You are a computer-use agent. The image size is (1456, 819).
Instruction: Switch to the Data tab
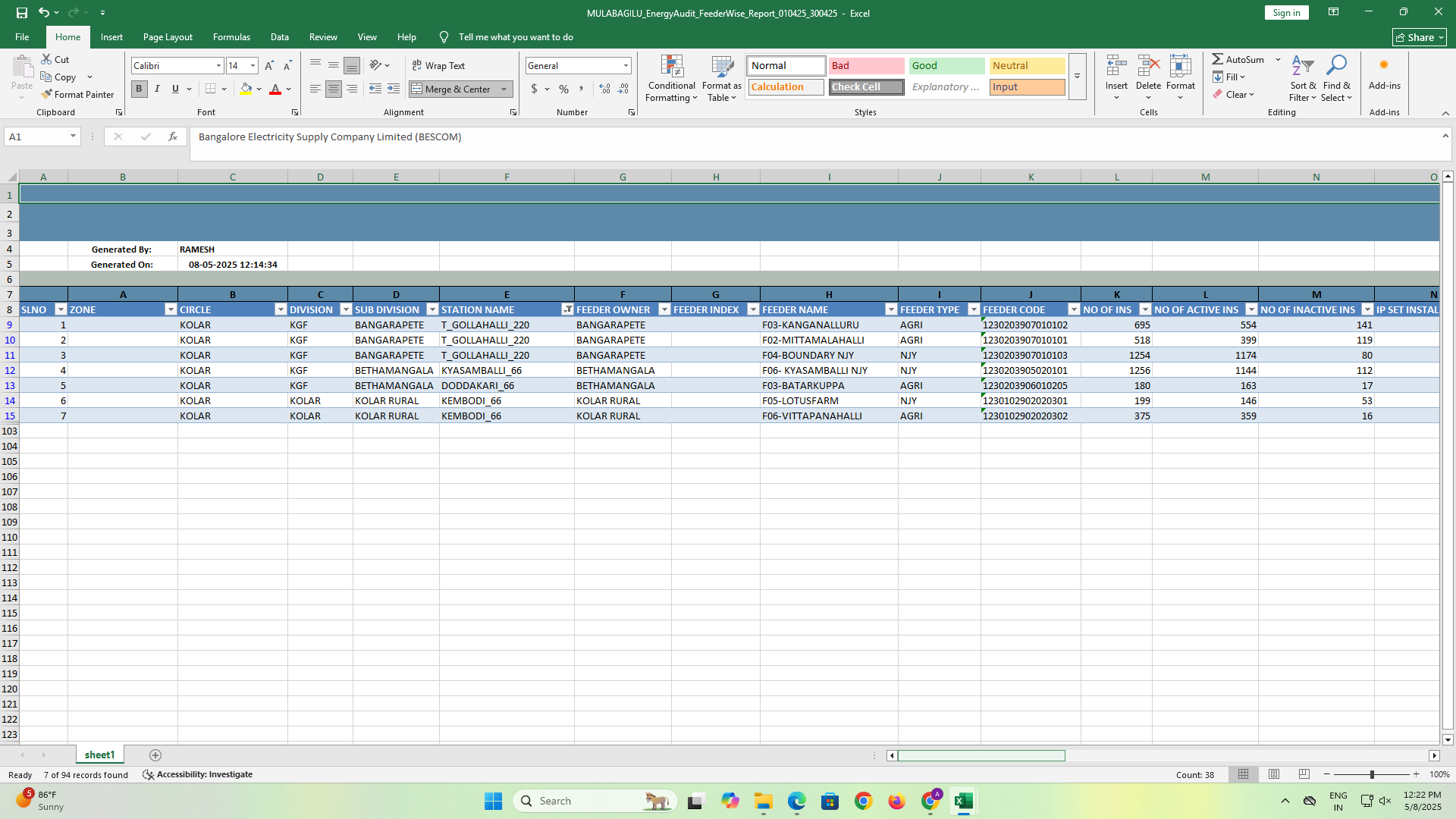pyautogui.click(x=279, y=37)
